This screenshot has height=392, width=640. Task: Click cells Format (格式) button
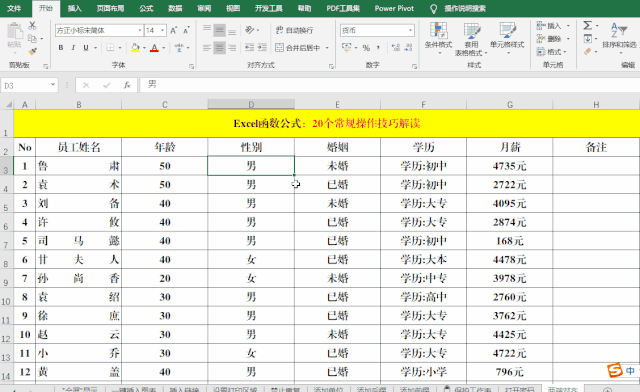point(552,52)
